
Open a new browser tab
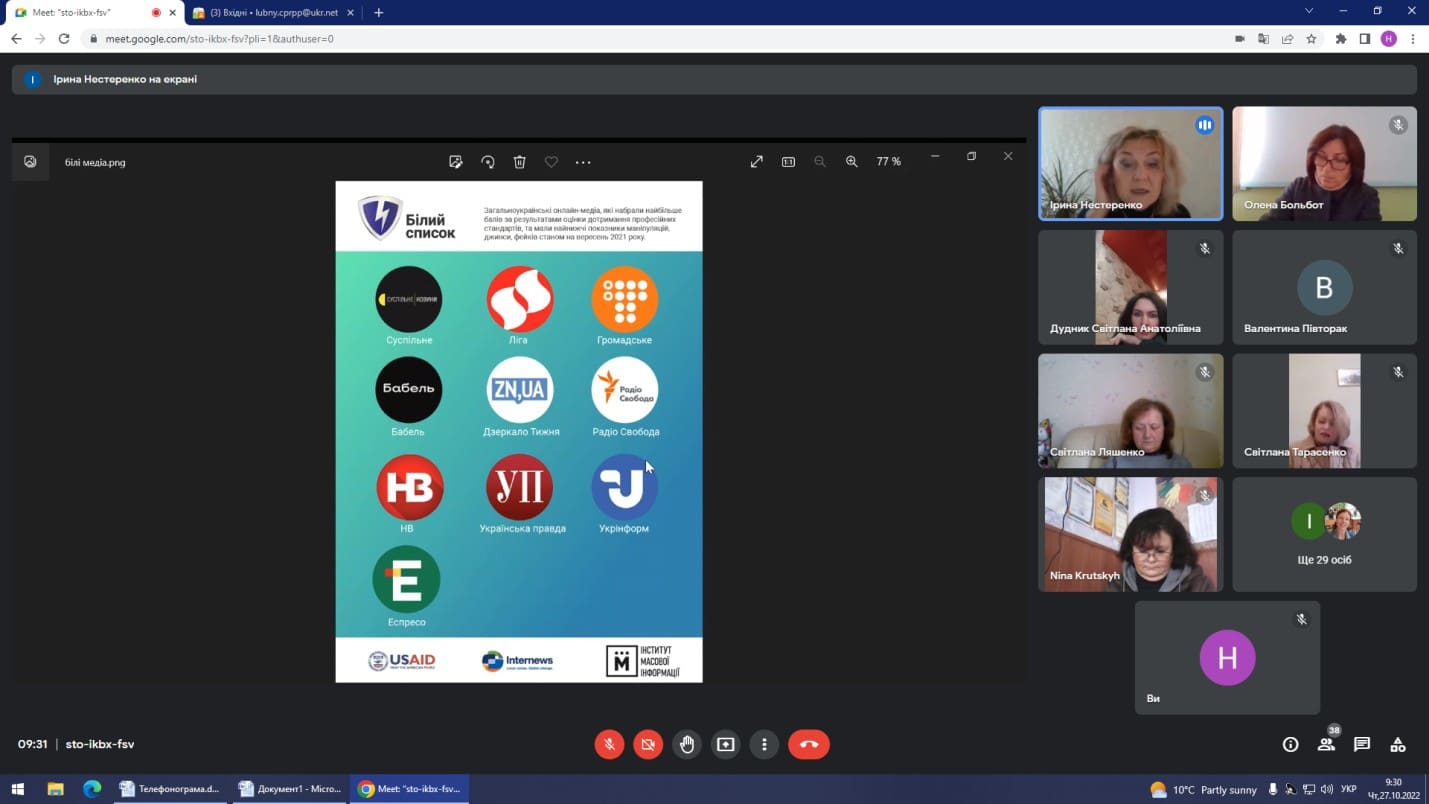tap(378, 13)
